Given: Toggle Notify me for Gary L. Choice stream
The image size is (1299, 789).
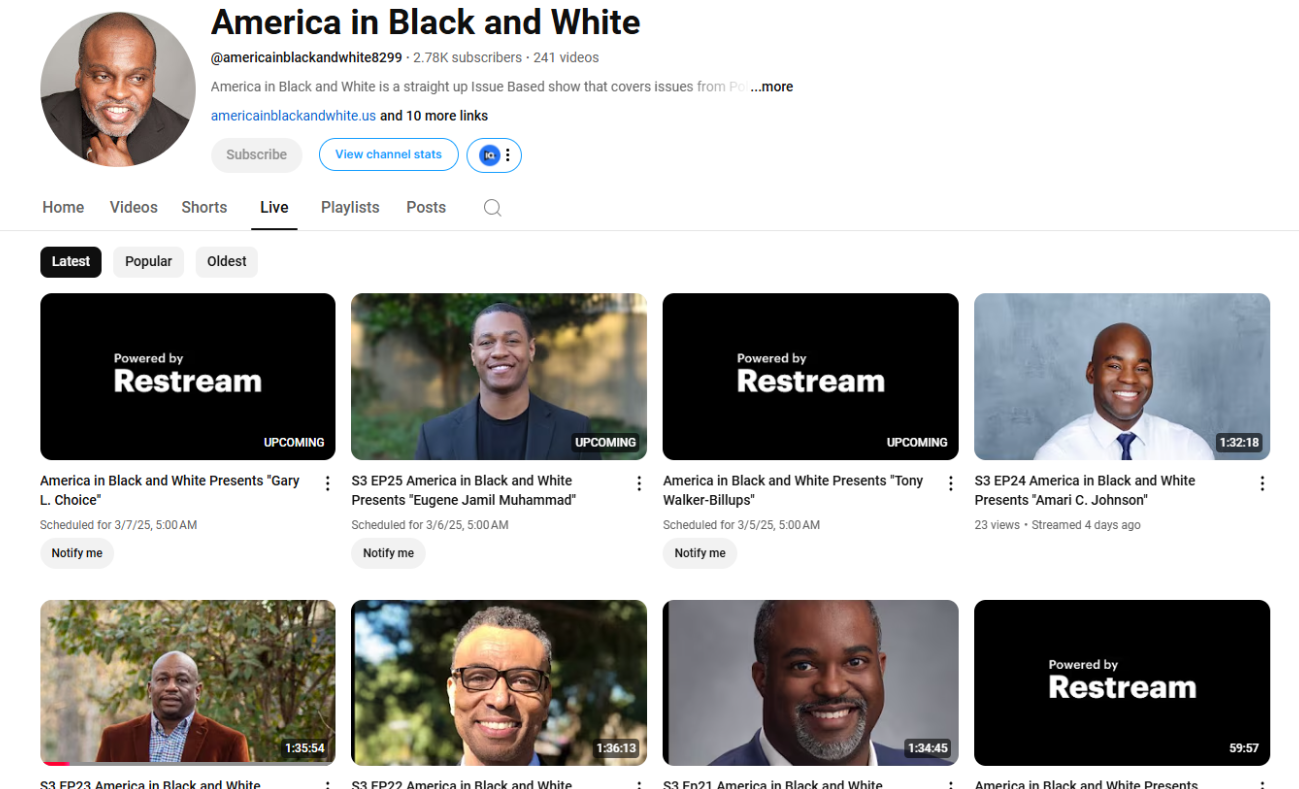Looking at the screenshot, I should [x=77, y=553].
